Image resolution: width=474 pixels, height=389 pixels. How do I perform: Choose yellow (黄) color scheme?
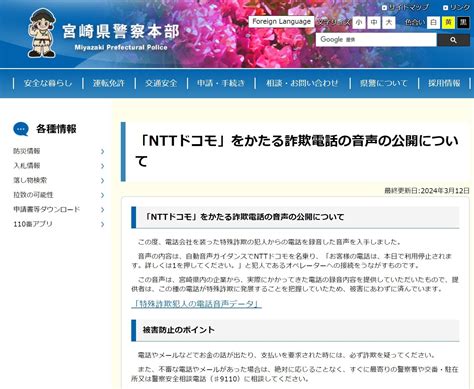coord(448,22)
